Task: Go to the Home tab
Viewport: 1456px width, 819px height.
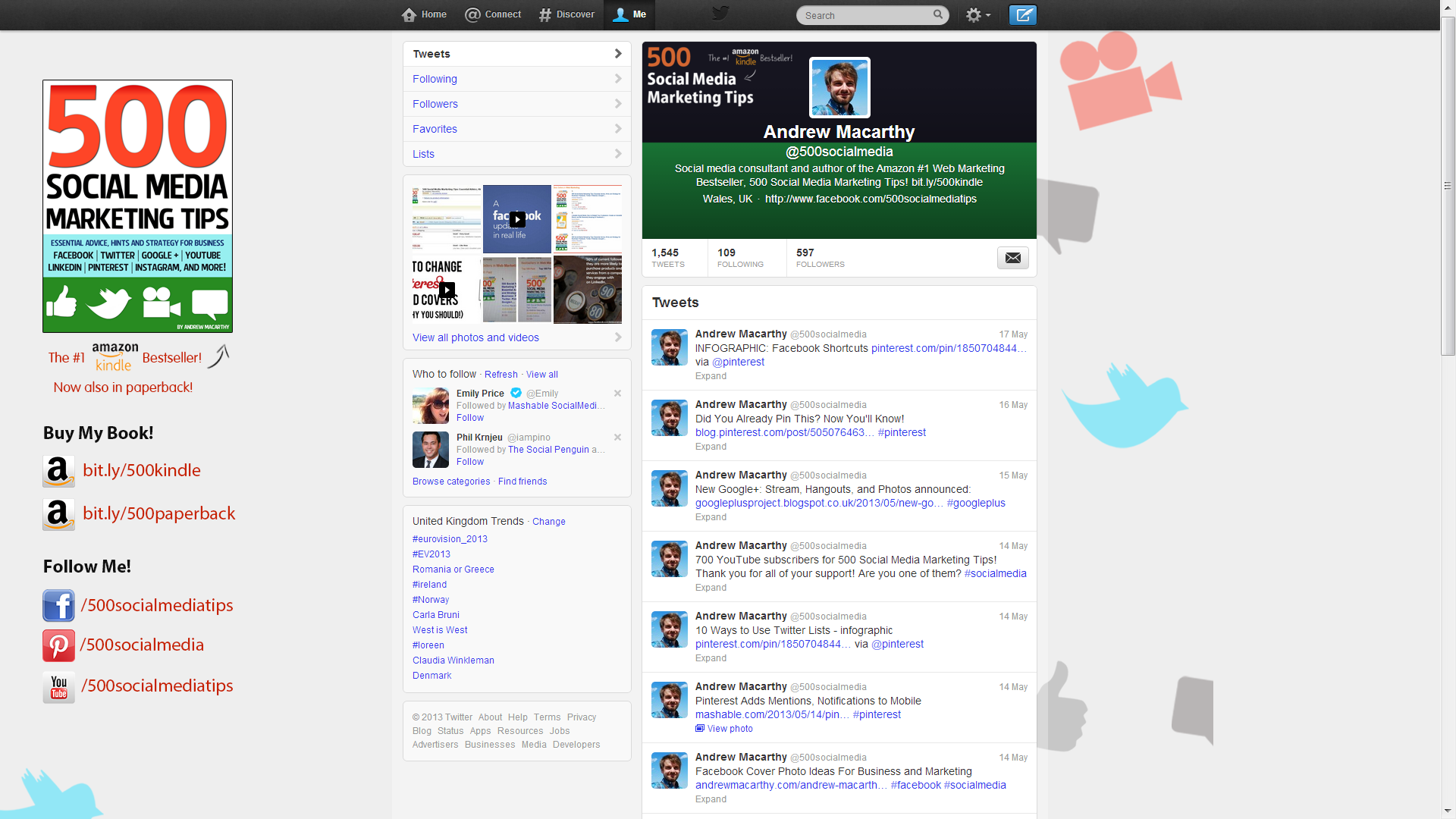Action: pyautogui.click(x=425, y=14)
